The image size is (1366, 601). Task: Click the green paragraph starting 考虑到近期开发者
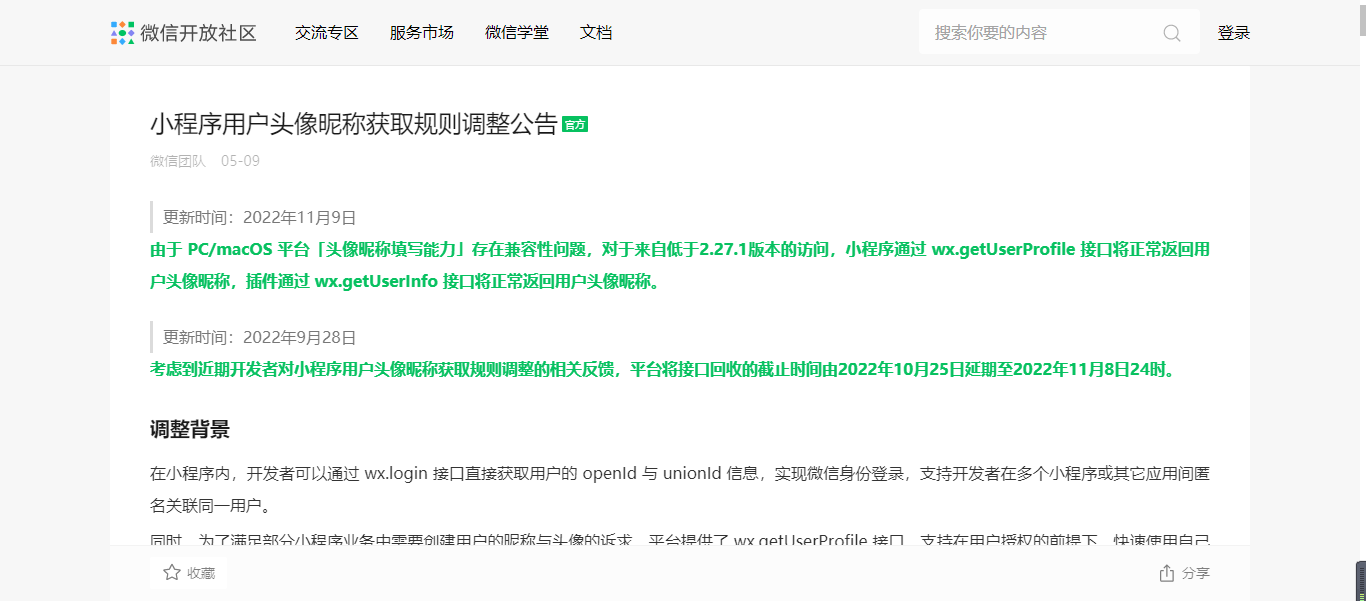666,370
